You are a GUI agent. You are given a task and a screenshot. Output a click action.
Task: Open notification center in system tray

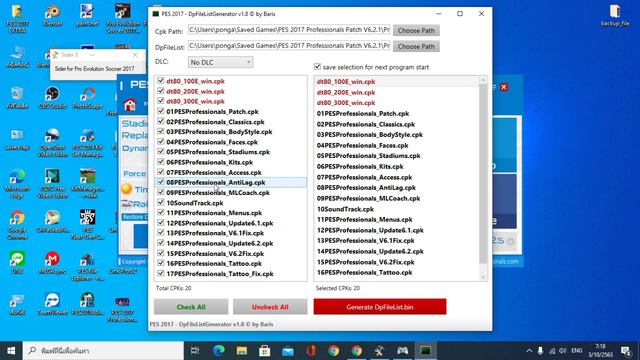(626, 351)
